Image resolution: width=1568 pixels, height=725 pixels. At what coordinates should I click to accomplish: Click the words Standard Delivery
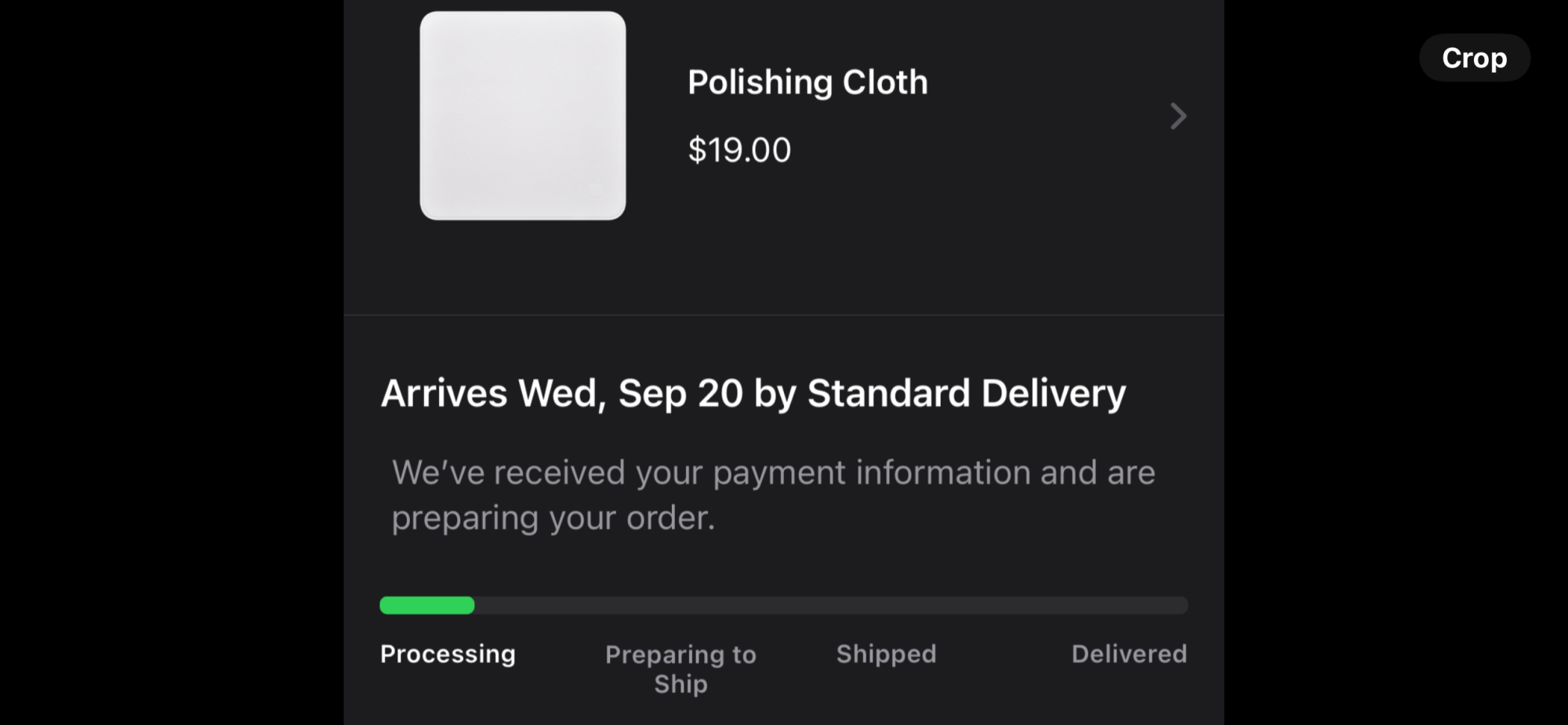[967, 393]
